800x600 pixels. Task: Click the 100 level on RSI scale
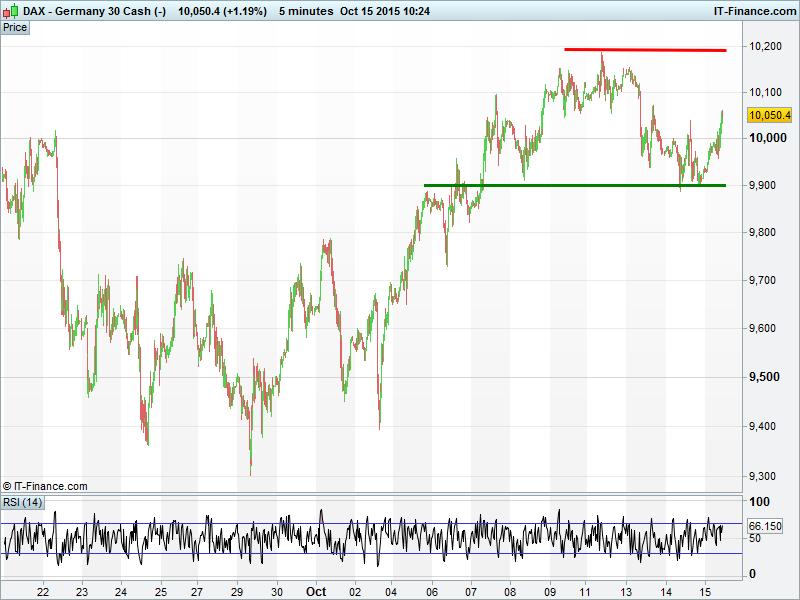[x=759, y=502]
